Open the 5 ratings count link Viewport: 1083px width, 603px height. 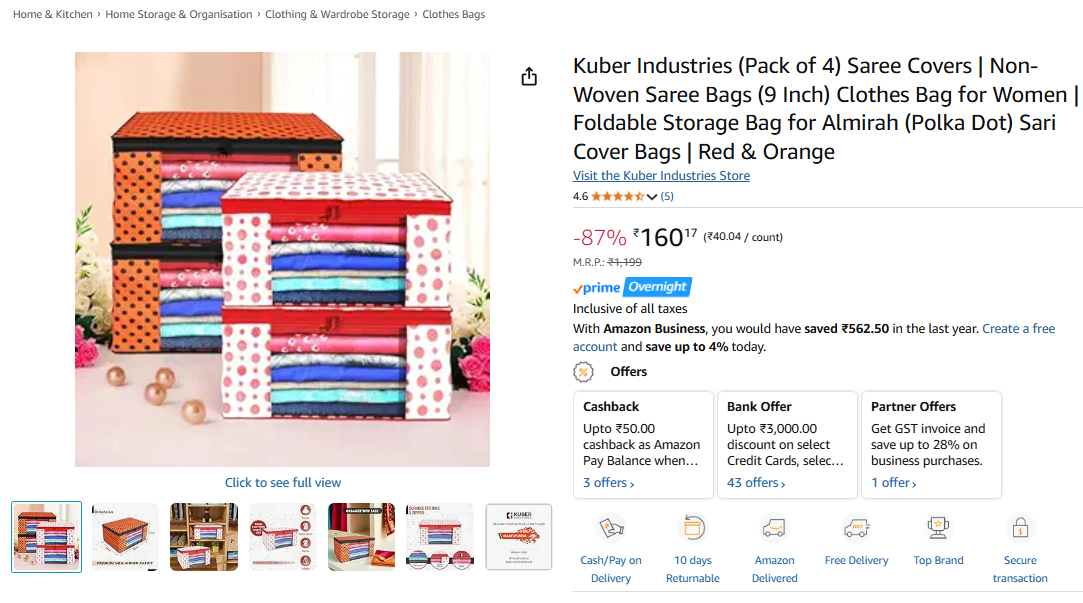point(667,197)
